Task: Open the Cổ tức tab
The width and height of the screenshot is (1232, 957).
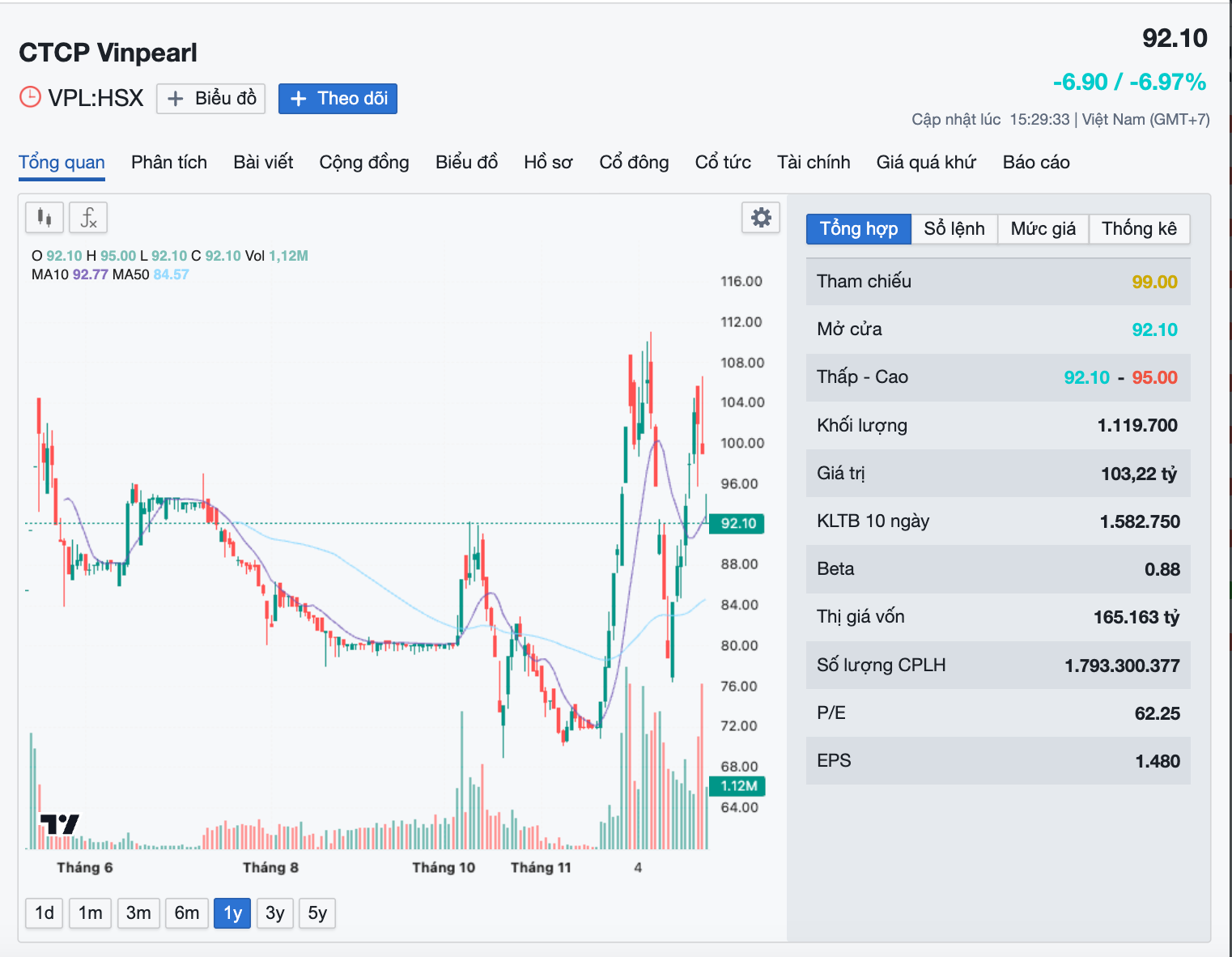Action: click(x=723, y=163)
